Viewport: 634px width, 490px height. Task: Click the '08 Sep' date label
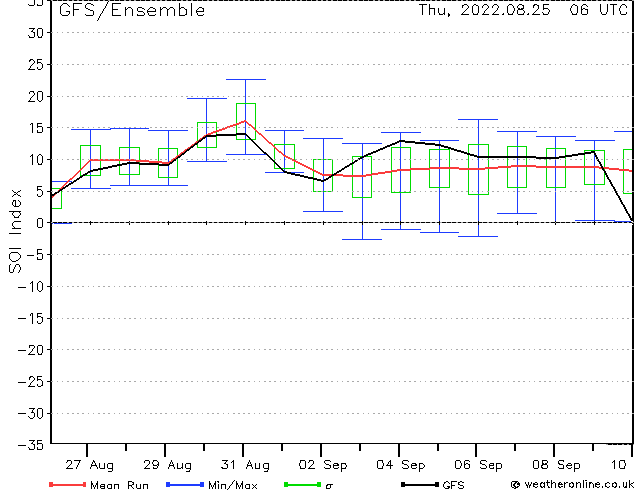[556, 465]
